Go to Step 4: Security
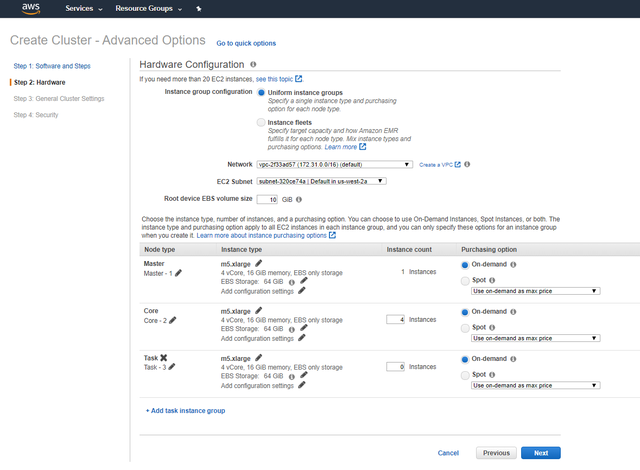640x470 pixels. click(36, 115)
